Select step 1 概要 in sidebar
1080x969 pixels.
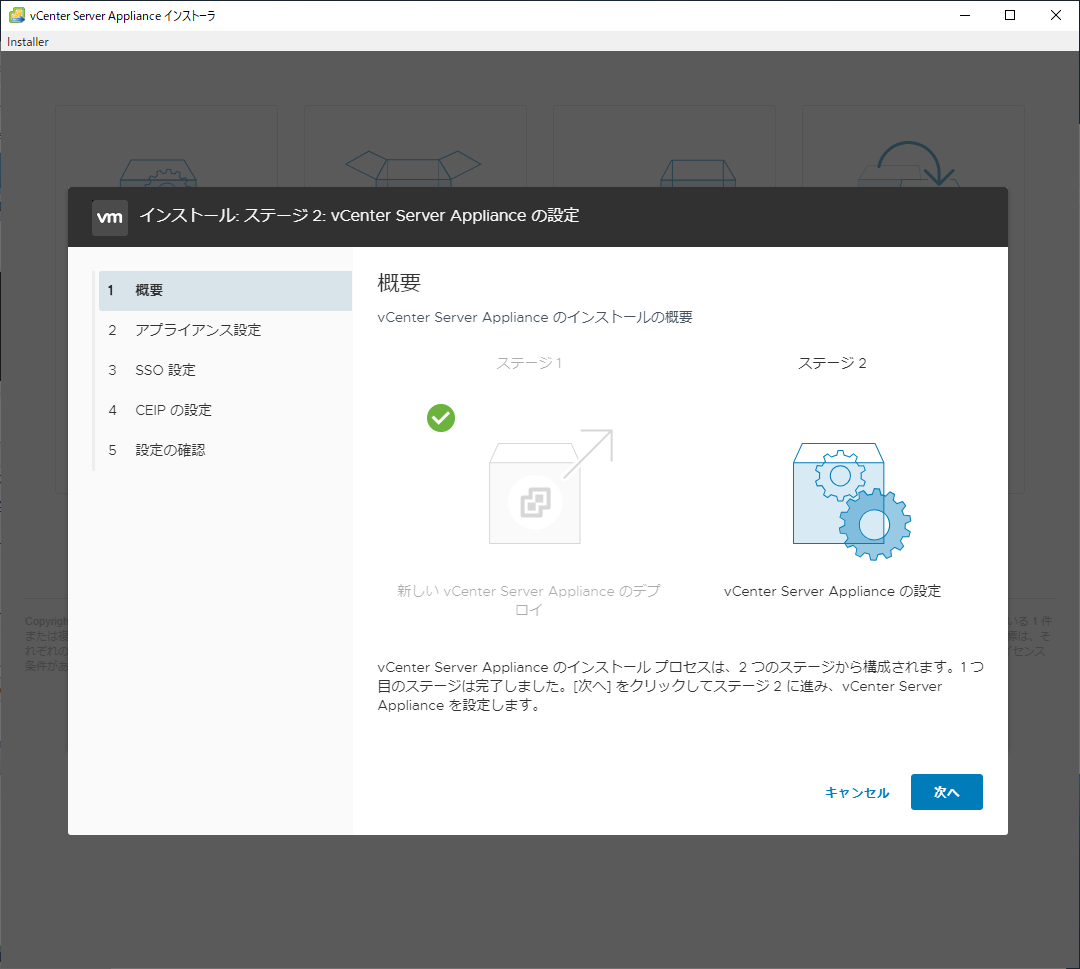coord(225,291)
